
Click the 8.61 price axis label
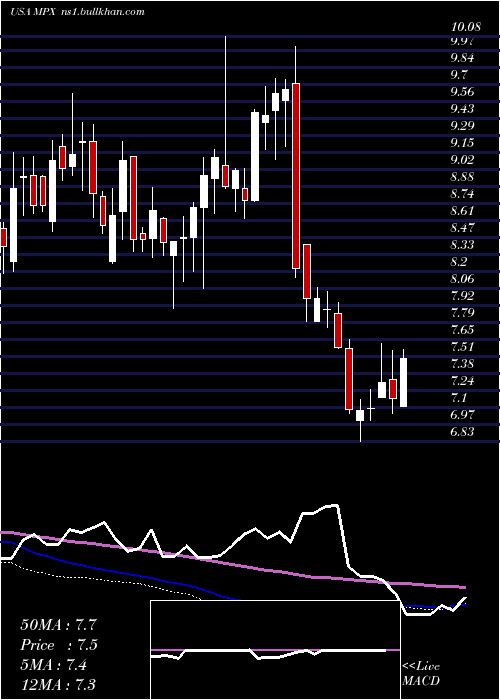[464, 211]
